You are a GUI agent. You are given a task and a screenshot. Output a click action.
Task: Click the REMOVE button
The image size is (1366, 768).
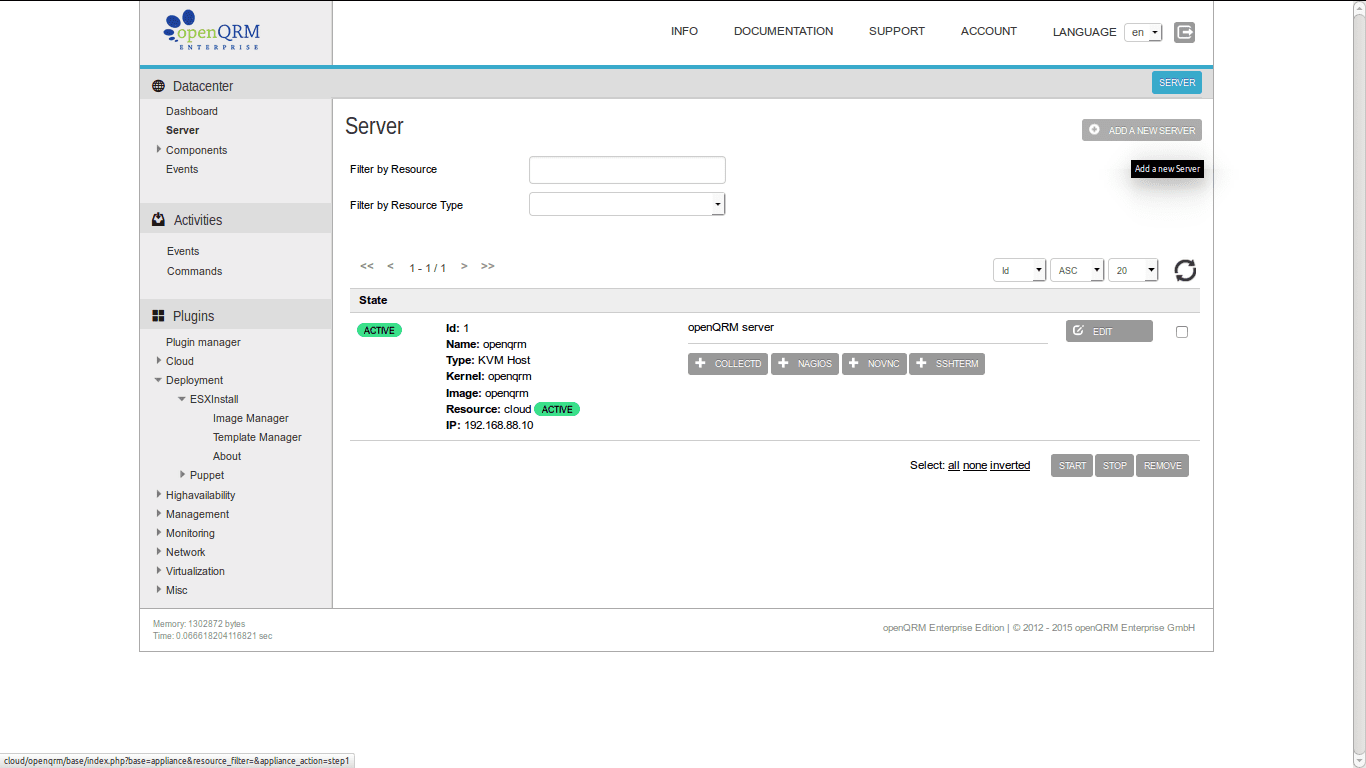[1162, 466]
